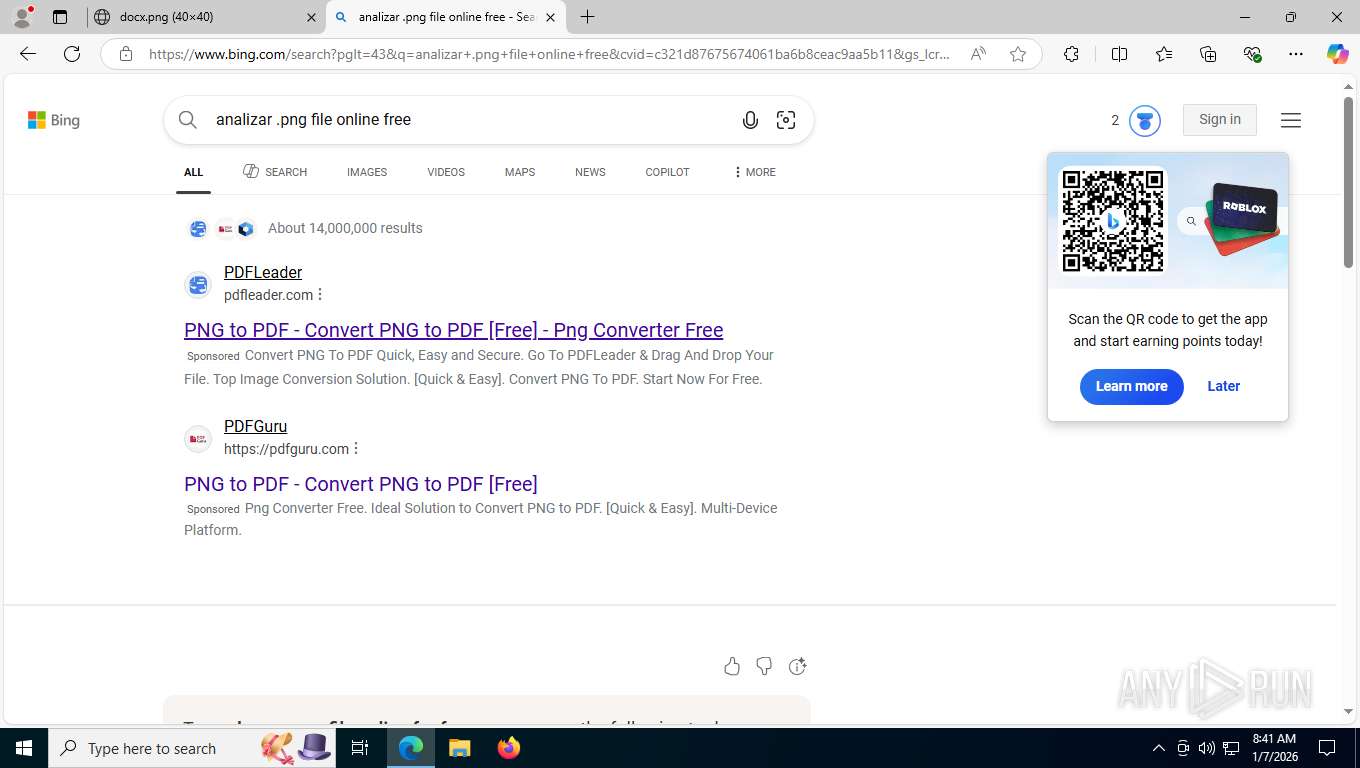The width and height of the screenshot is (1360, 768).
Task: Open Browser essentials heart icon
Action: (x=1252, y=54)
